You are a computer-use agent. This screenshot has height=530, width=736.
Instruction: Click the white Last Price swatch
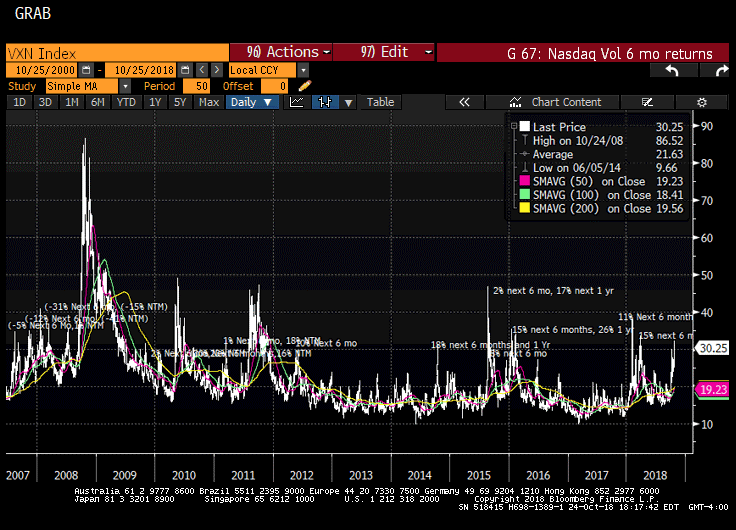[525, 126]
